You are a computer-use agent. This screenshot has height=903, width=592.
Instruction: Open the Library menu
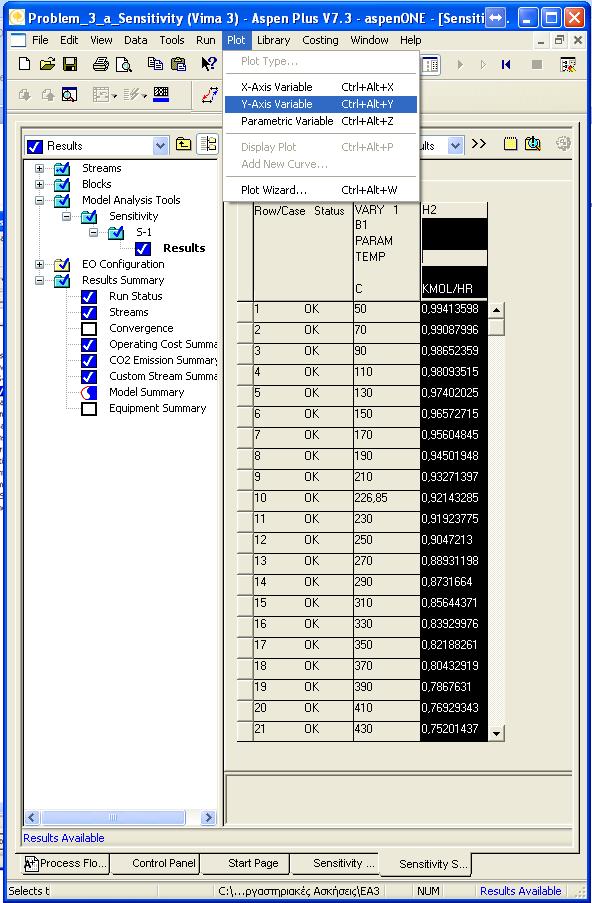pos(274,40)
